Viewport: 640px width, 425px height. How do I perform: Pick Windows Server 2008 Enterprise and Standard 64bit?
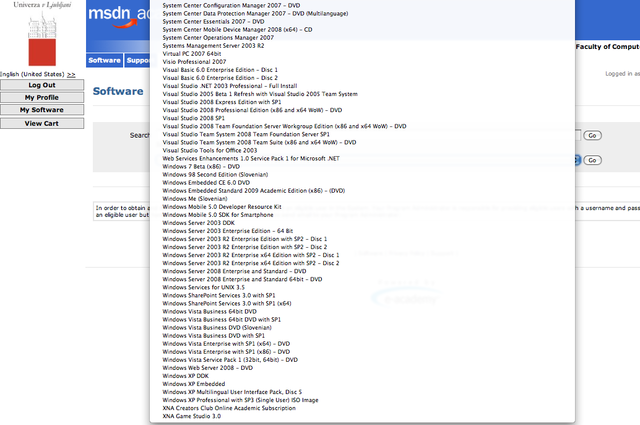(x=242, y=280)
